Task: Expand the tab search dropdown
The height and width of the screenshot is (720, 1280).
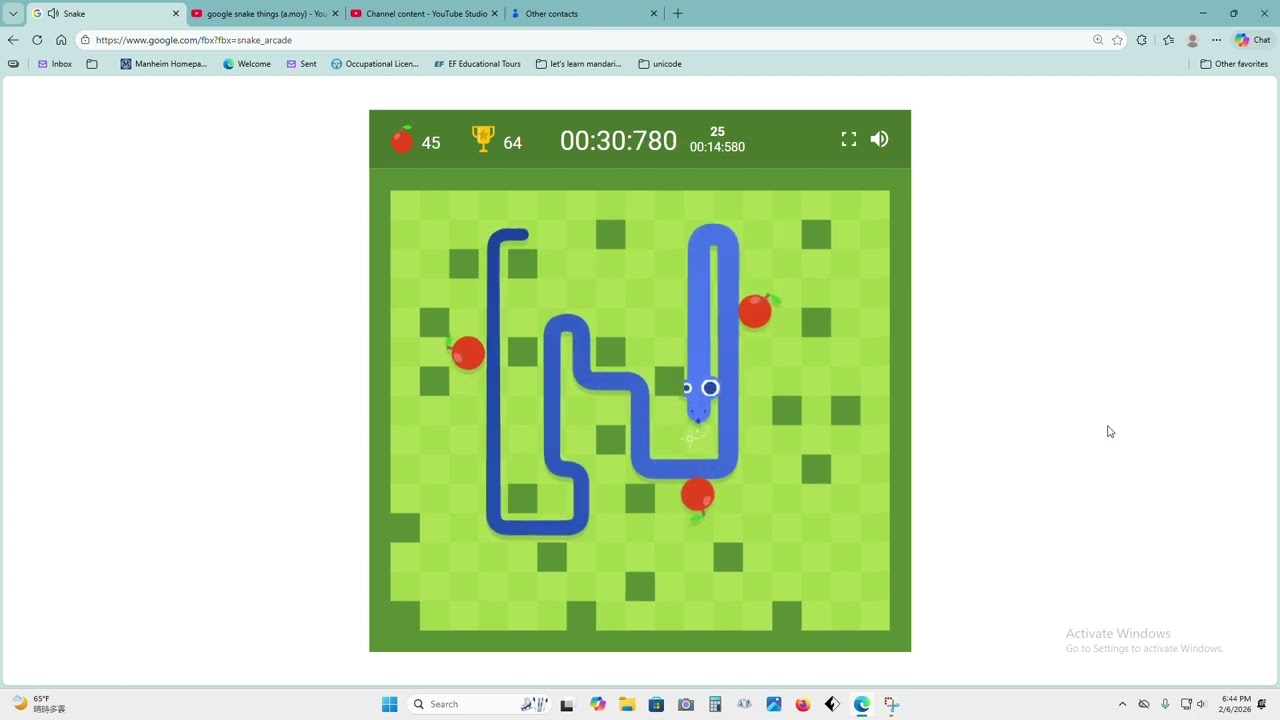Action: coord(13,13)
